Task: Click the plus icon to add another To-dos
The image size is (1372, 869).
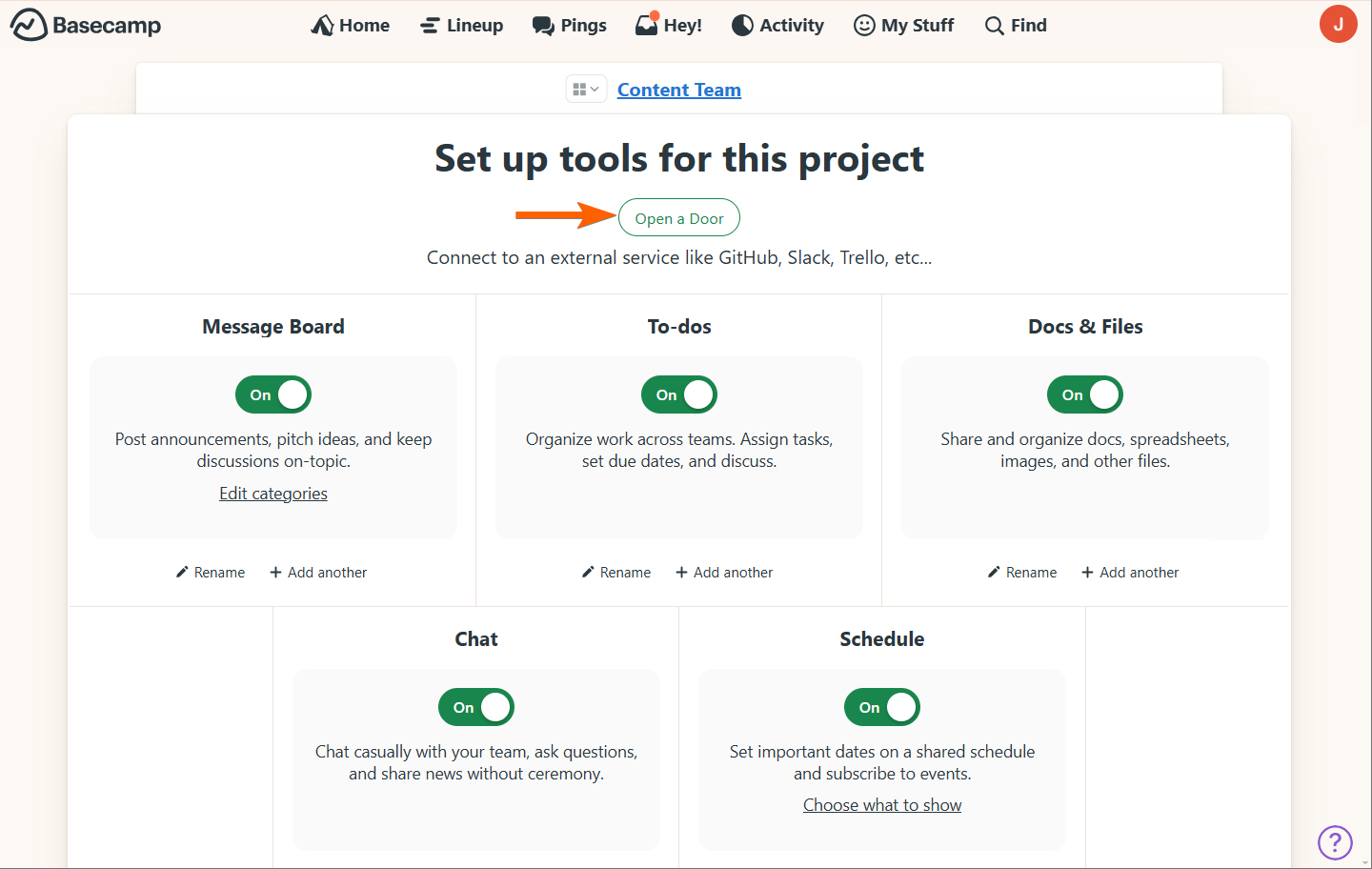Action: click(x=681, y=572)
